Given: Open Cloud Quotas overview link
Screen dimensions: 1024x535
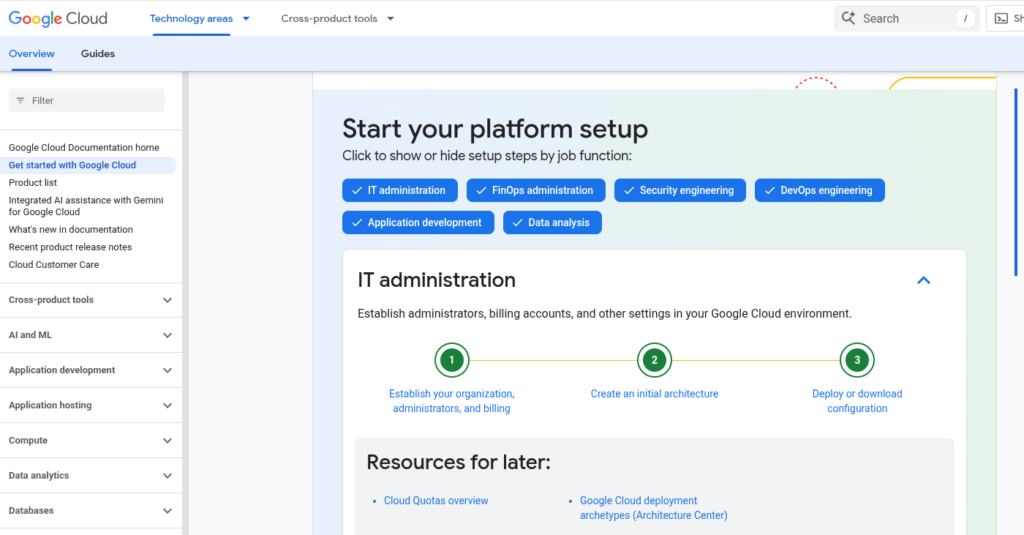Looking at the screenshot, I should 436,500.
